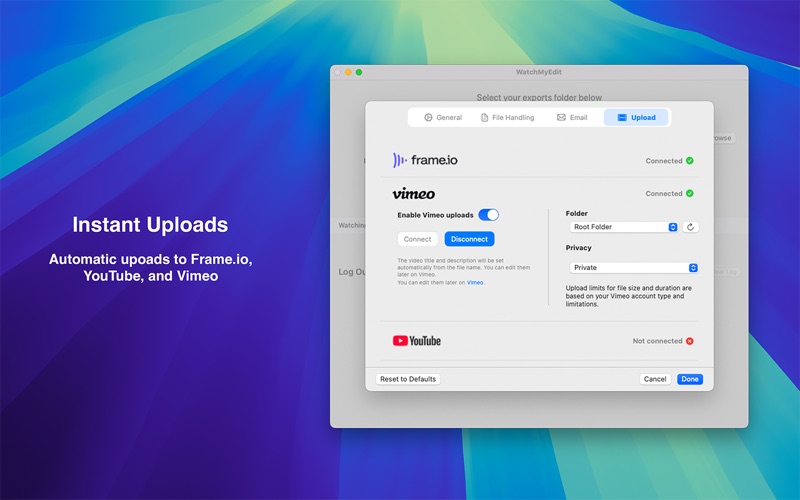
Task: Disconnect the Vimeo account
Action: coord(469,239)
